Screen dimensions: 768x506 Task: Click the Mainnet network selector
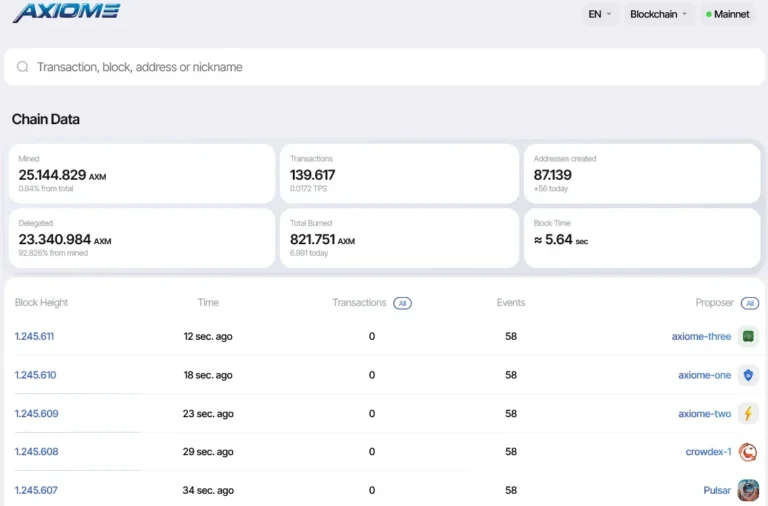(x=728, y=14)
